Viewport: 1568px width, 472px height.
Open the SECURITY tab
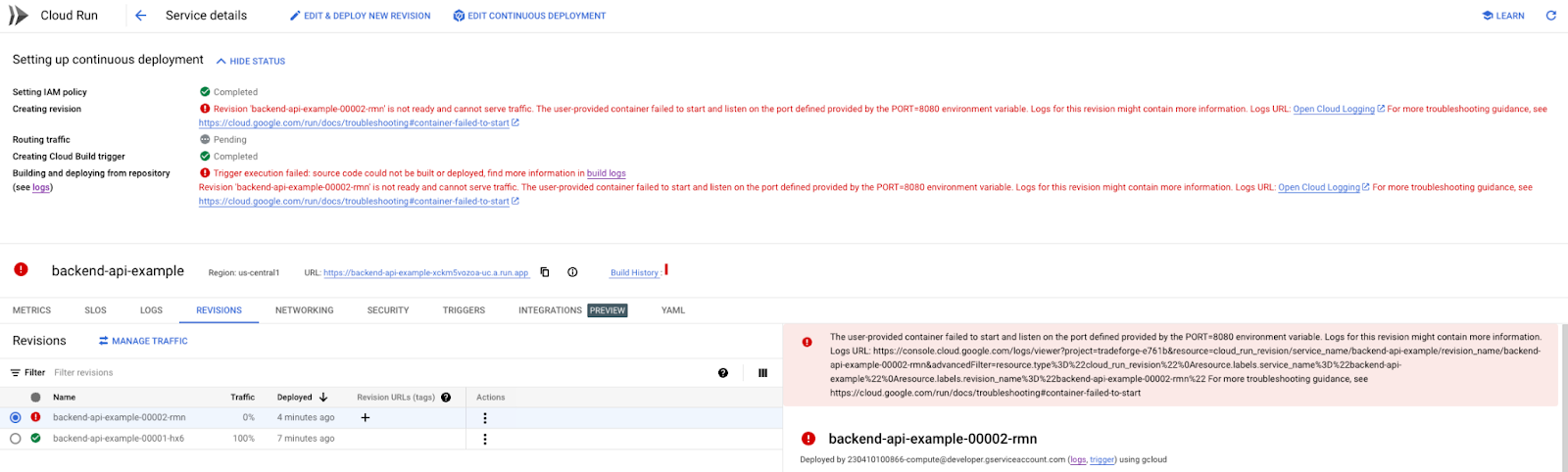(x=388, y=310)
